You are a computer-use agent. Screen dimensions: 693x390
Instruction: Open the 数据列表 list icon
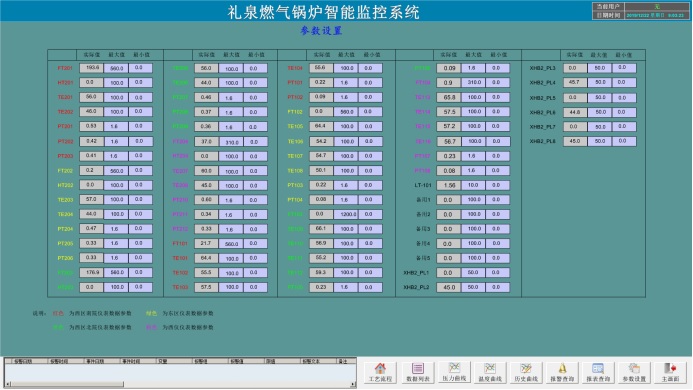tap(417, 373)
